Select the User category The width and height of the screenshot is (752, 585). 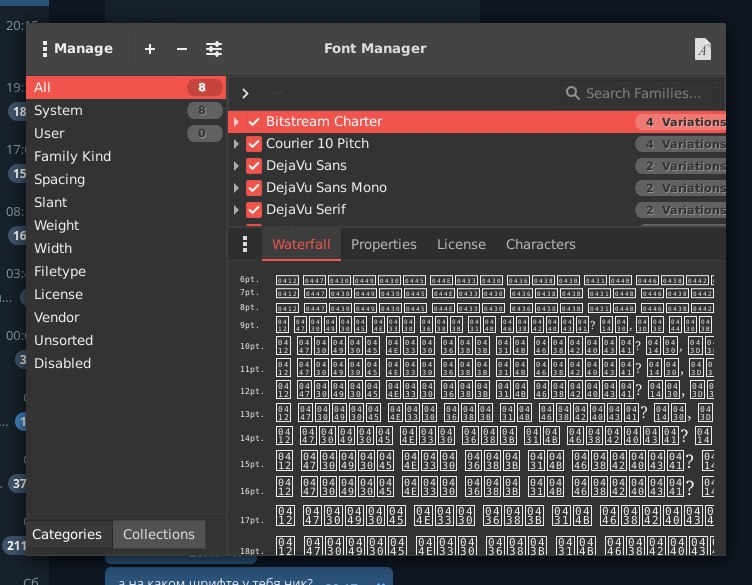(x=126, y=133)
